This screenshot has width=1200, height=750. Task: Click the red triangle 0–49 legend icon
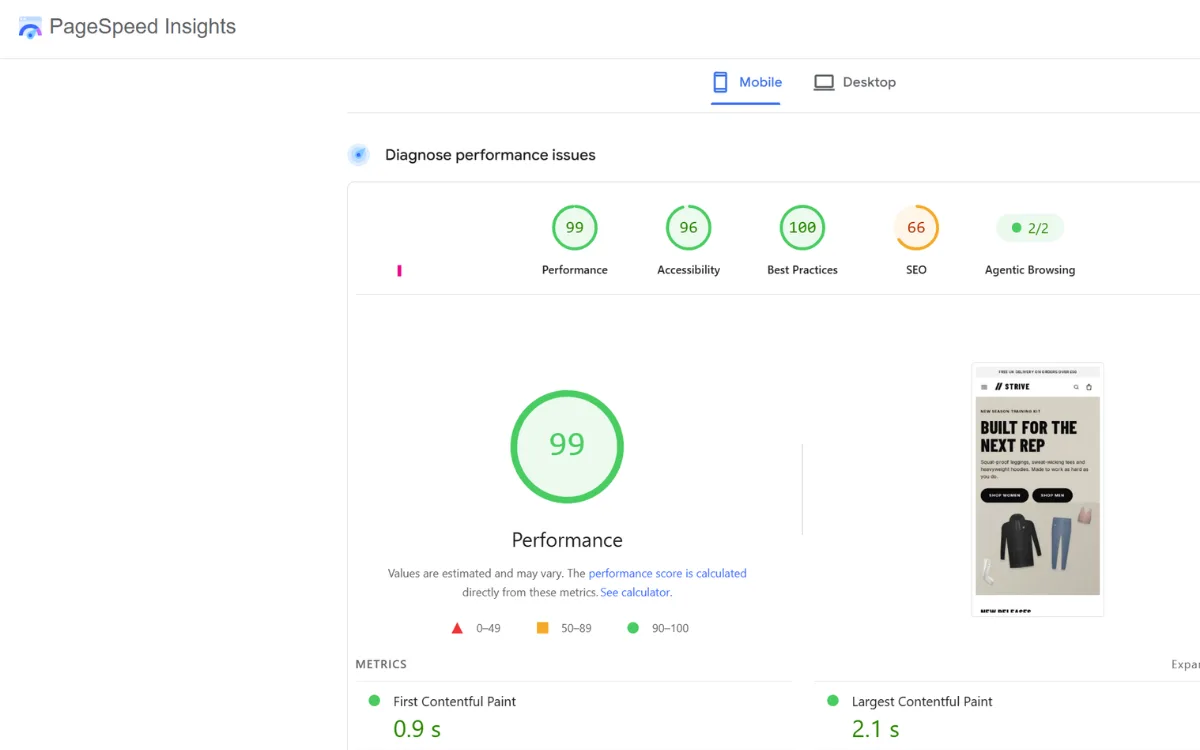(457, 628)
